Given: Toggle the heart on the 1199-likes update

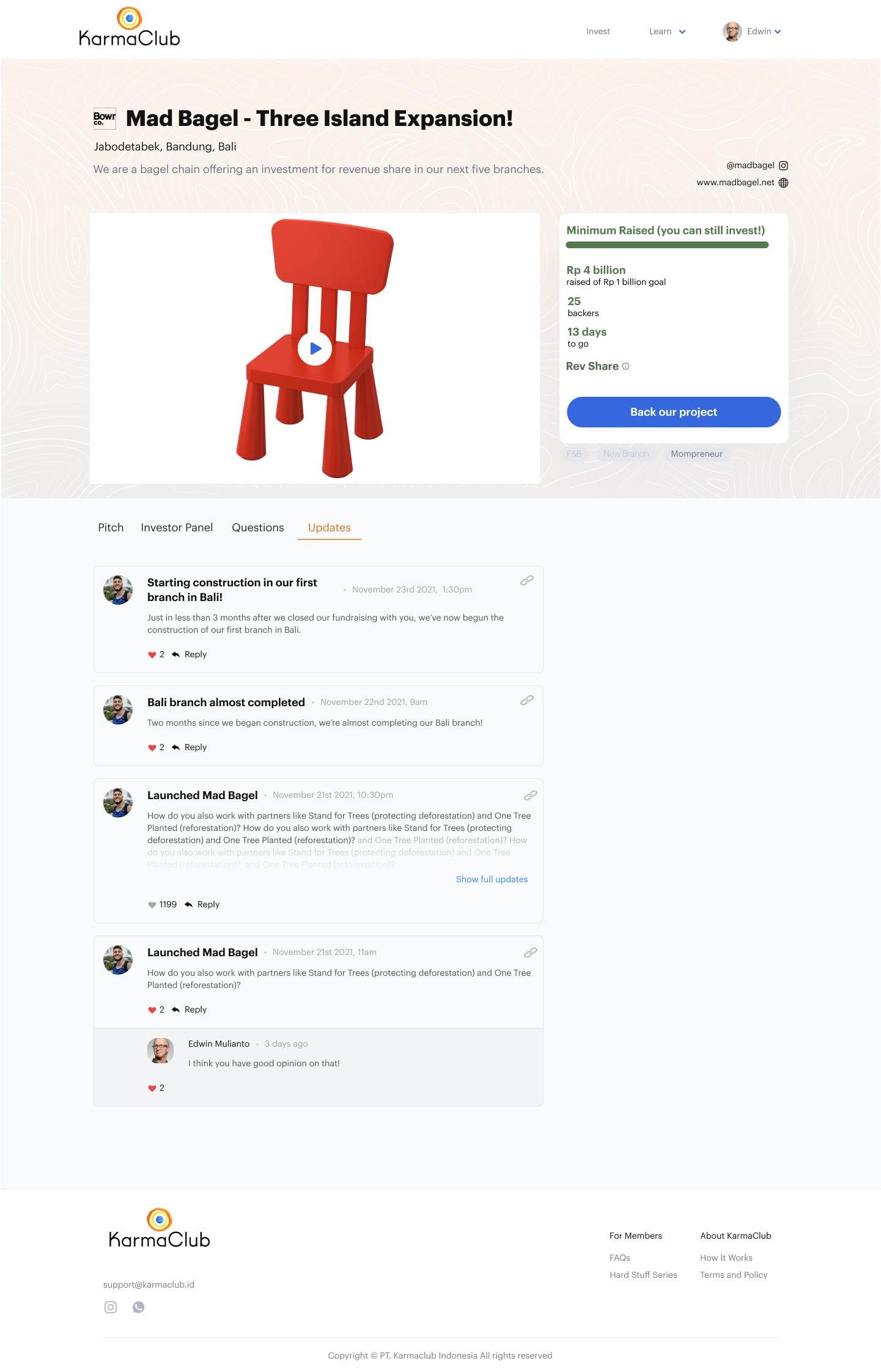Looking at the screenshot, I should click(x=152, y=905).
